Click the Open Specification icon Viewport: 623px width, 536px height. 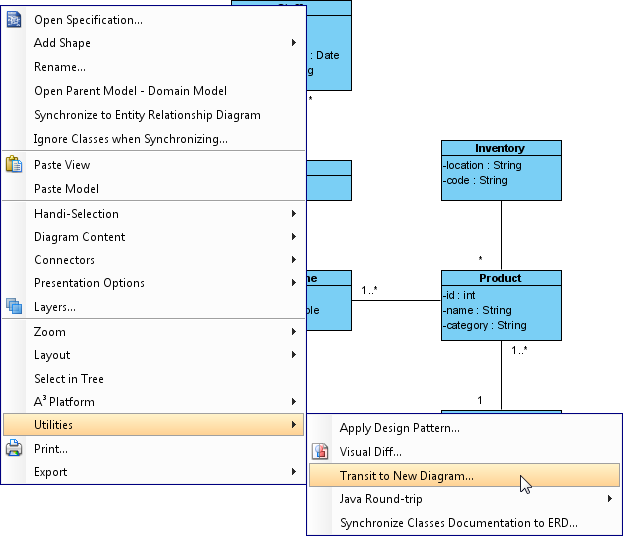click(14, 19)
